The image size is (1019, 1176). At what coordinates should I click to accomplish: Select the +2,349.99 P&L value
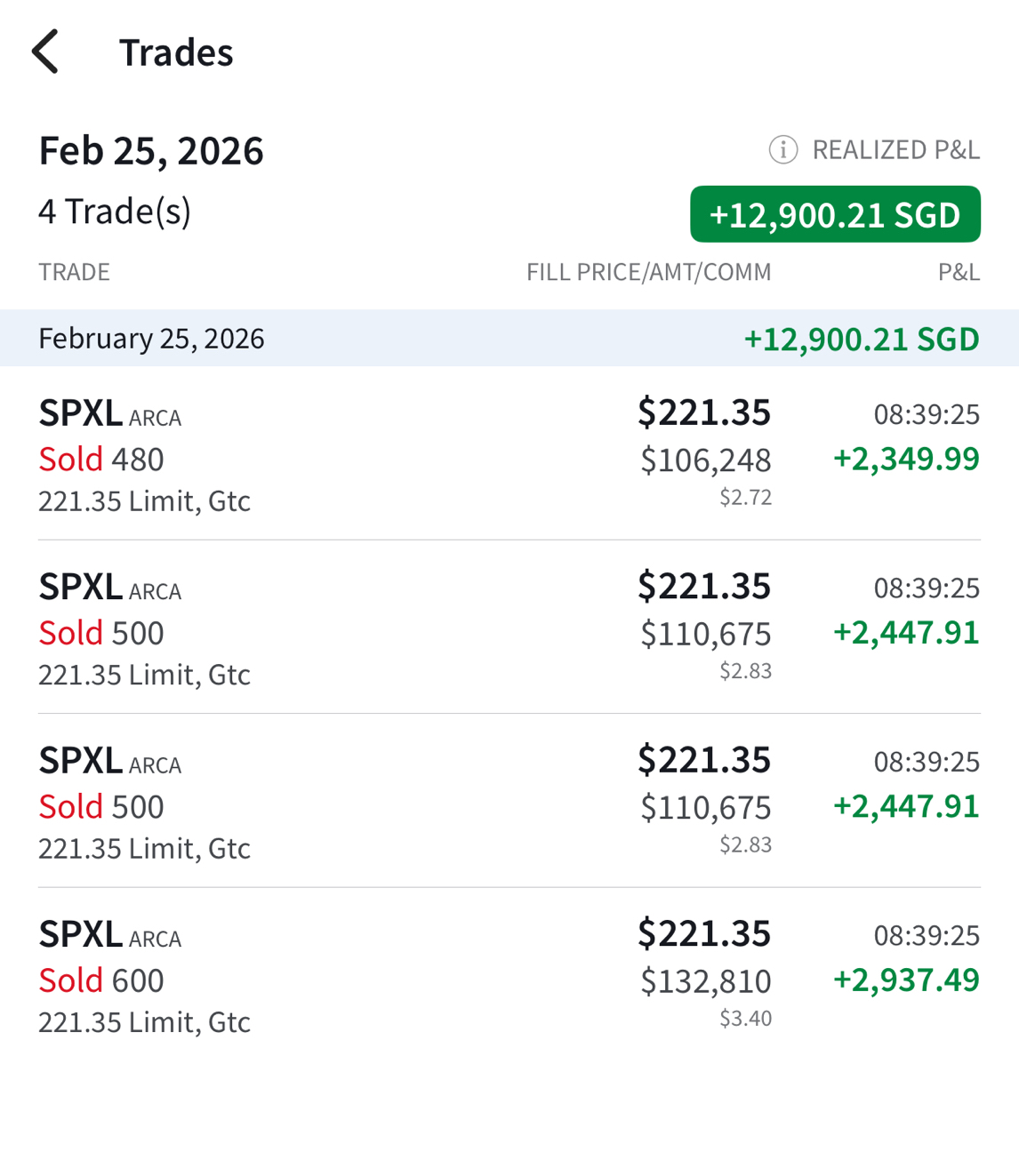[x=906, y=459]
